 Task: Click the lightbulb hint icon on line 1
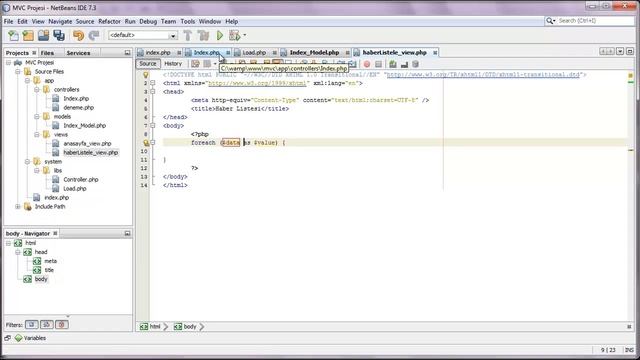pos(146,75)
